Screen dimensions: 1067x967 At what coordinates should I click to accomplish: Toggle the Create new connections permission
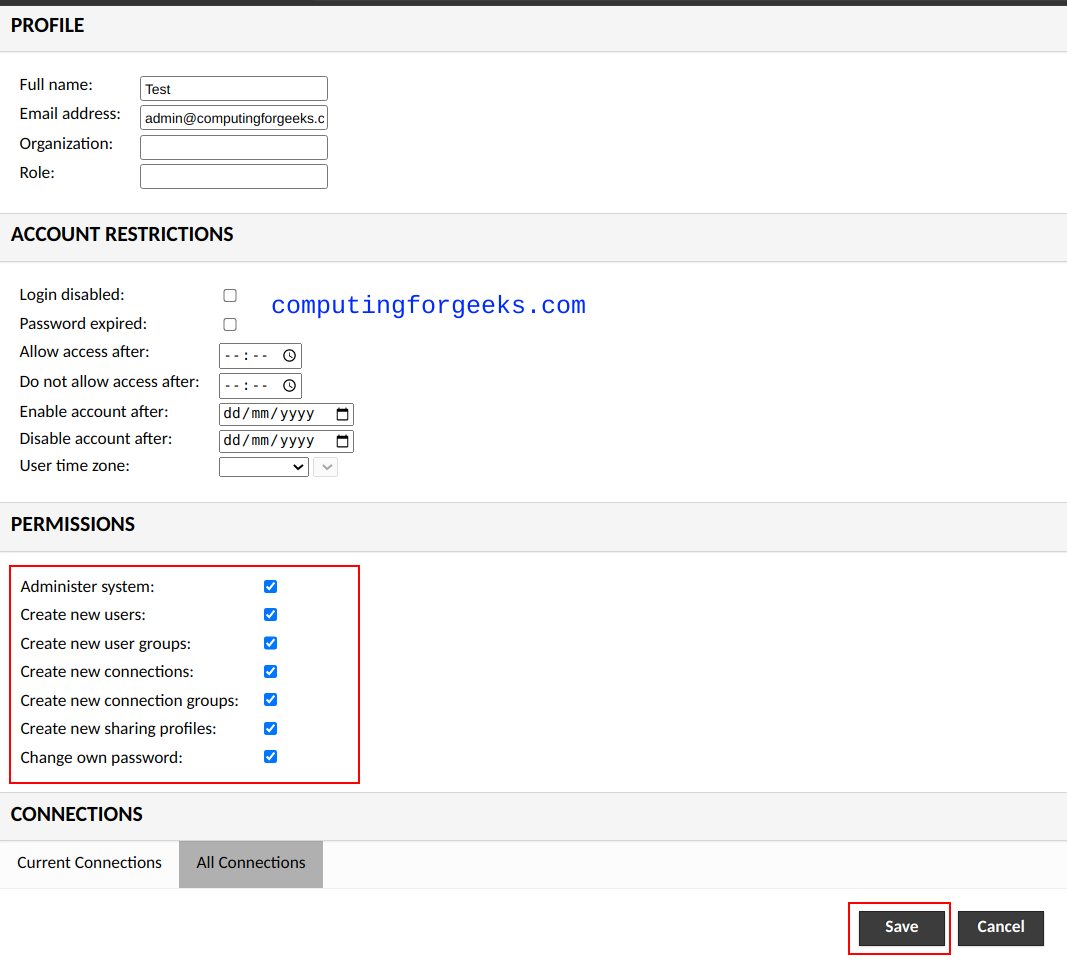(x=270, y=671)
